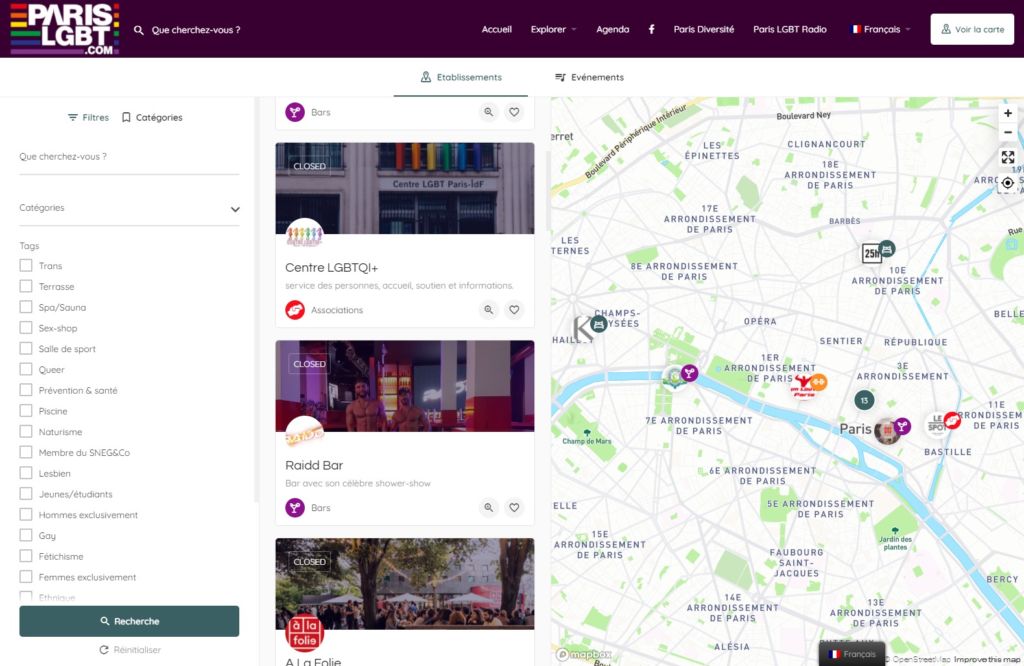Open the bottom Français language selector
1024x666 pixels.
(852, 654)
